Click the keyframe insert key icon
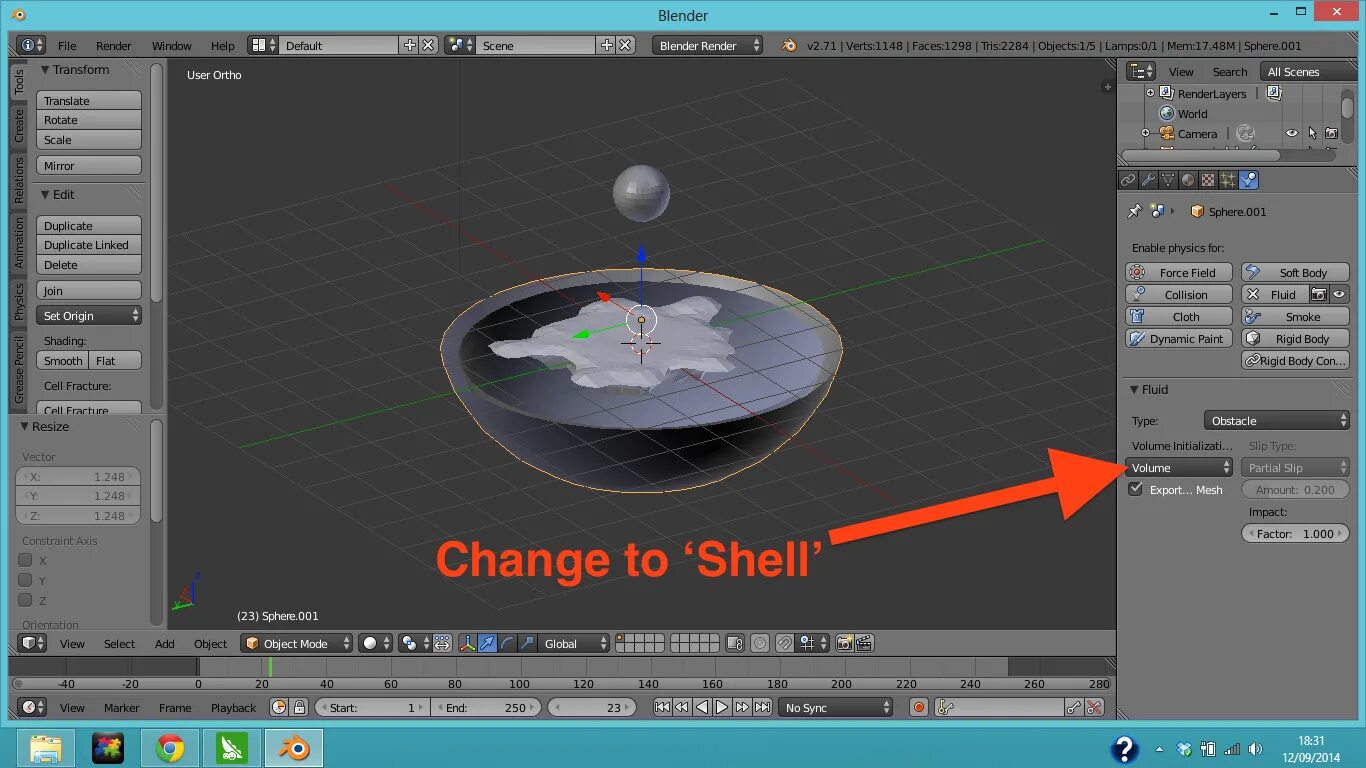The image size is (1366, 768). pos(1074,707)
